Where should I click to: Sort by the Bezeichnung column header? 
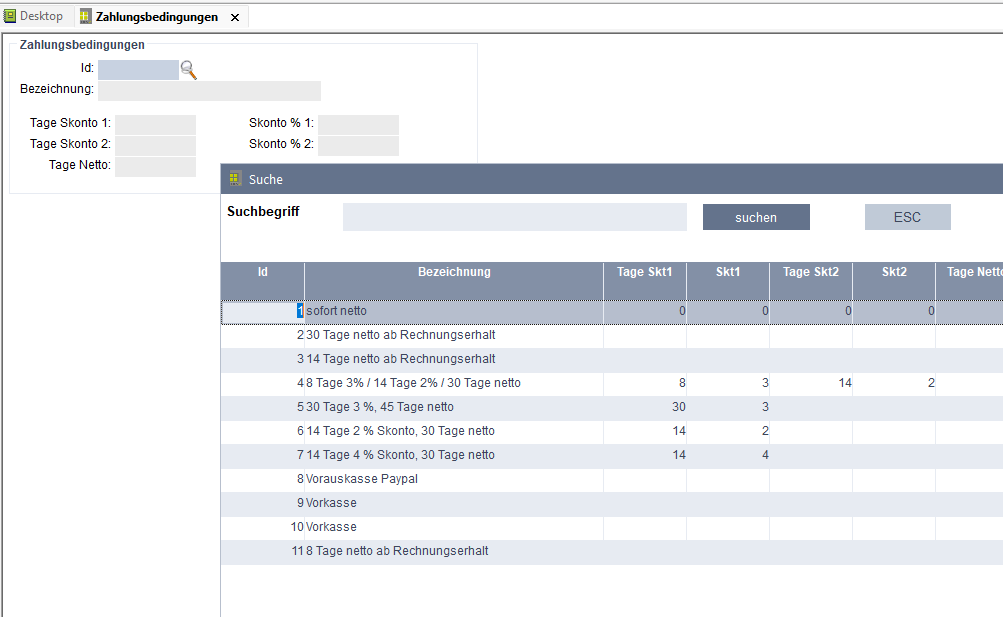click(454, 272)
